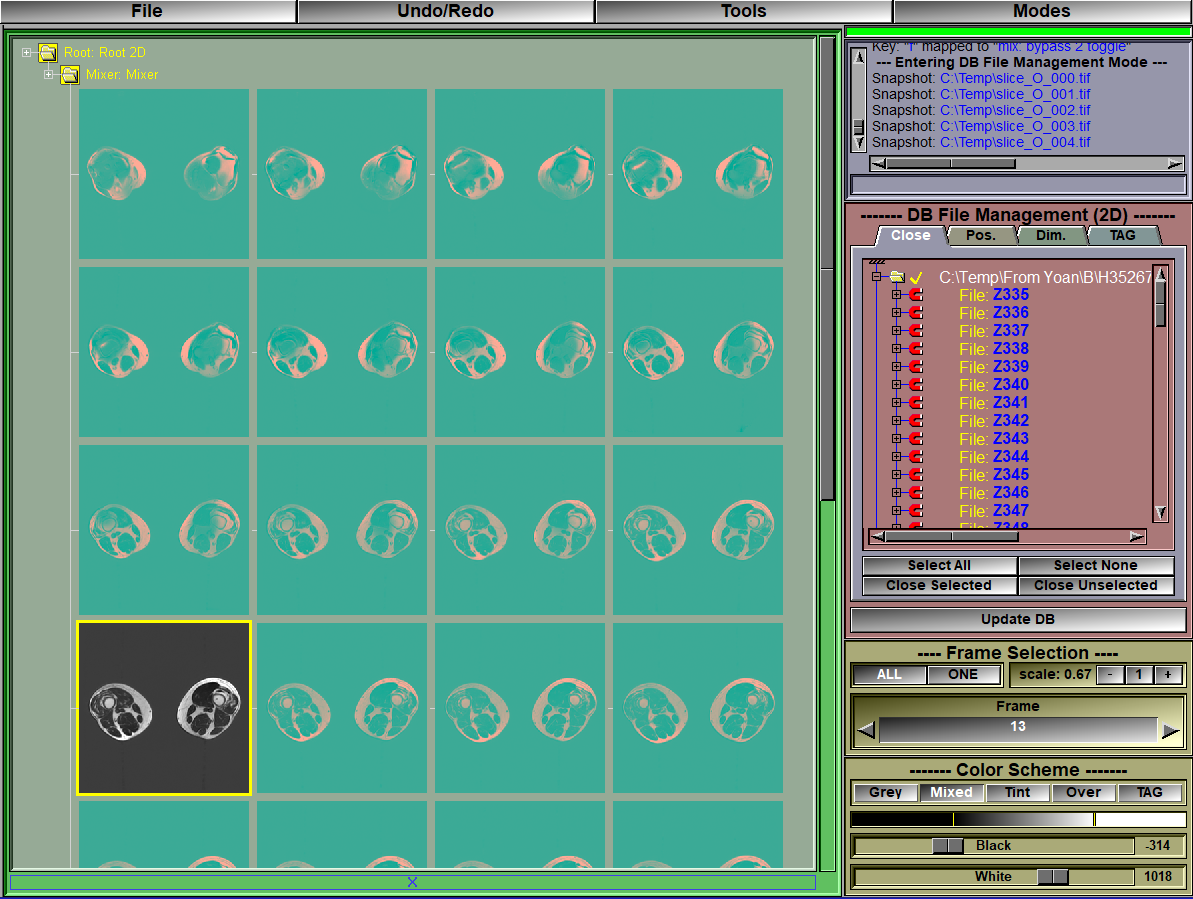Click the red icon next to File Z346
Viewport: 1193px width, 899px height.
click(916, 493)
